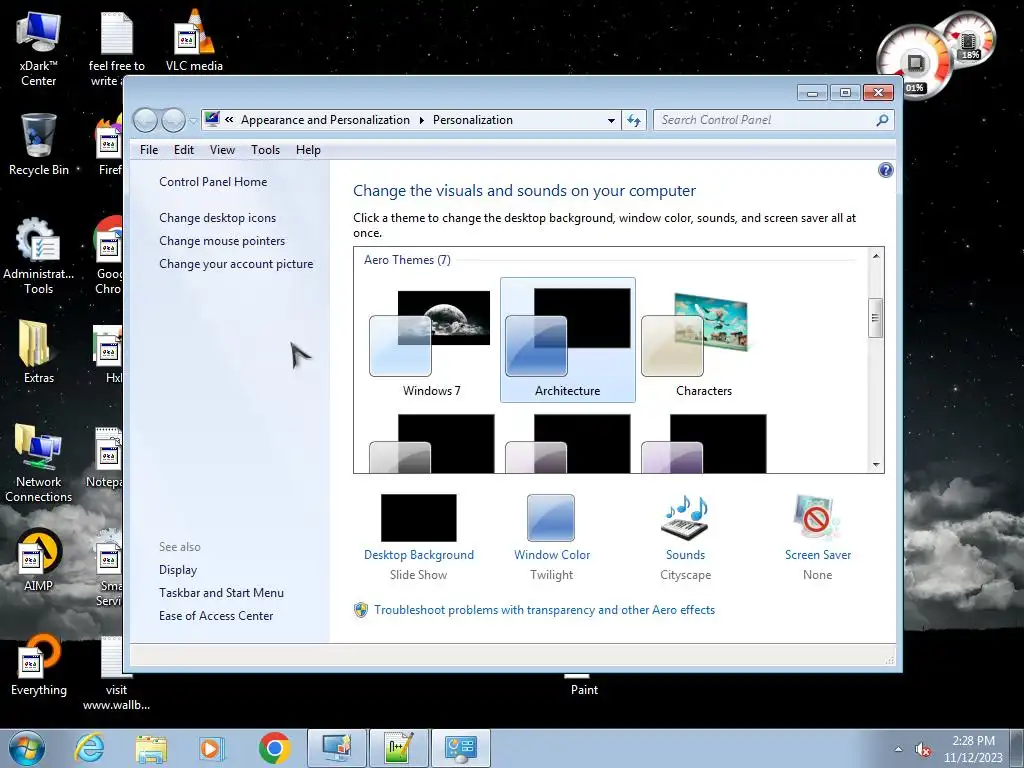
Task: Open the File menu
Action: coord(149,150)
